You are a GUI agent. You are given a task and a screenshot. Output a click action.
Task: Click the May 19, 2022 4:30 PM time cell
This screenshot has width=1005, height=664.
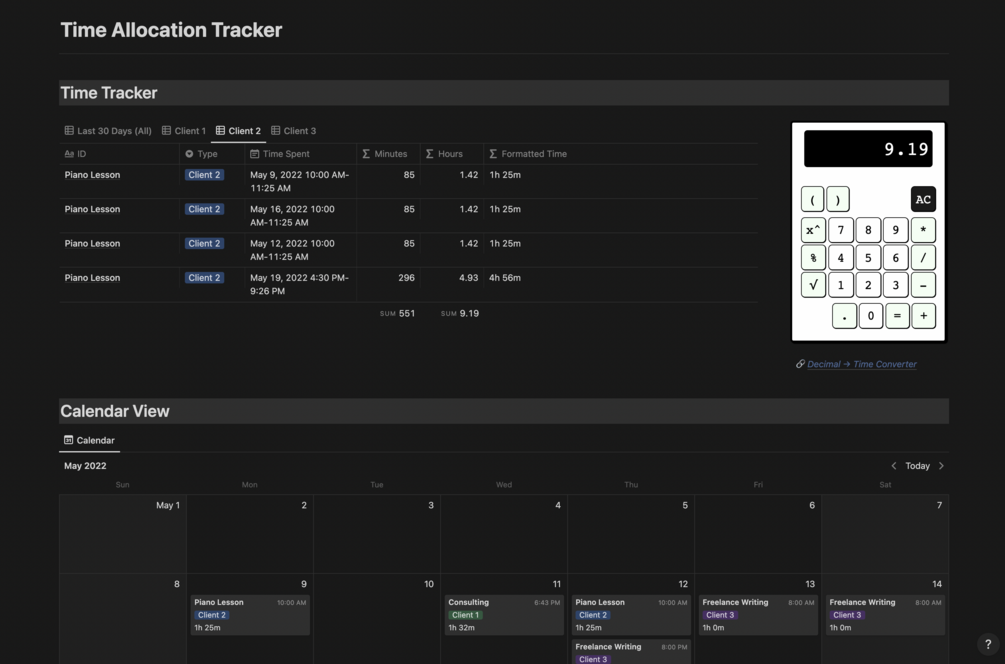click(x=299, y=285)
